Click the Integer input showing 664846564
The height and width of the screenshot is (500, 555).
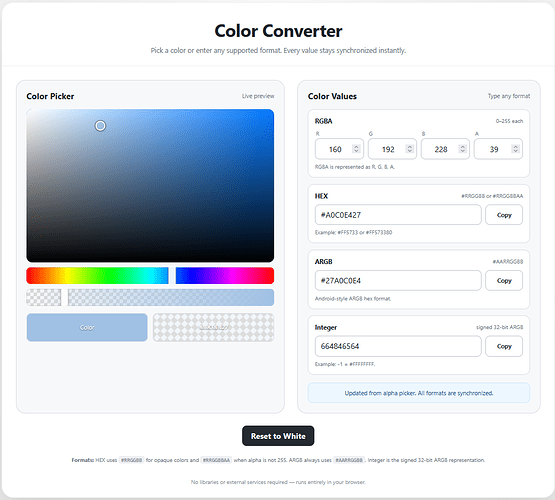pos(398,346)
